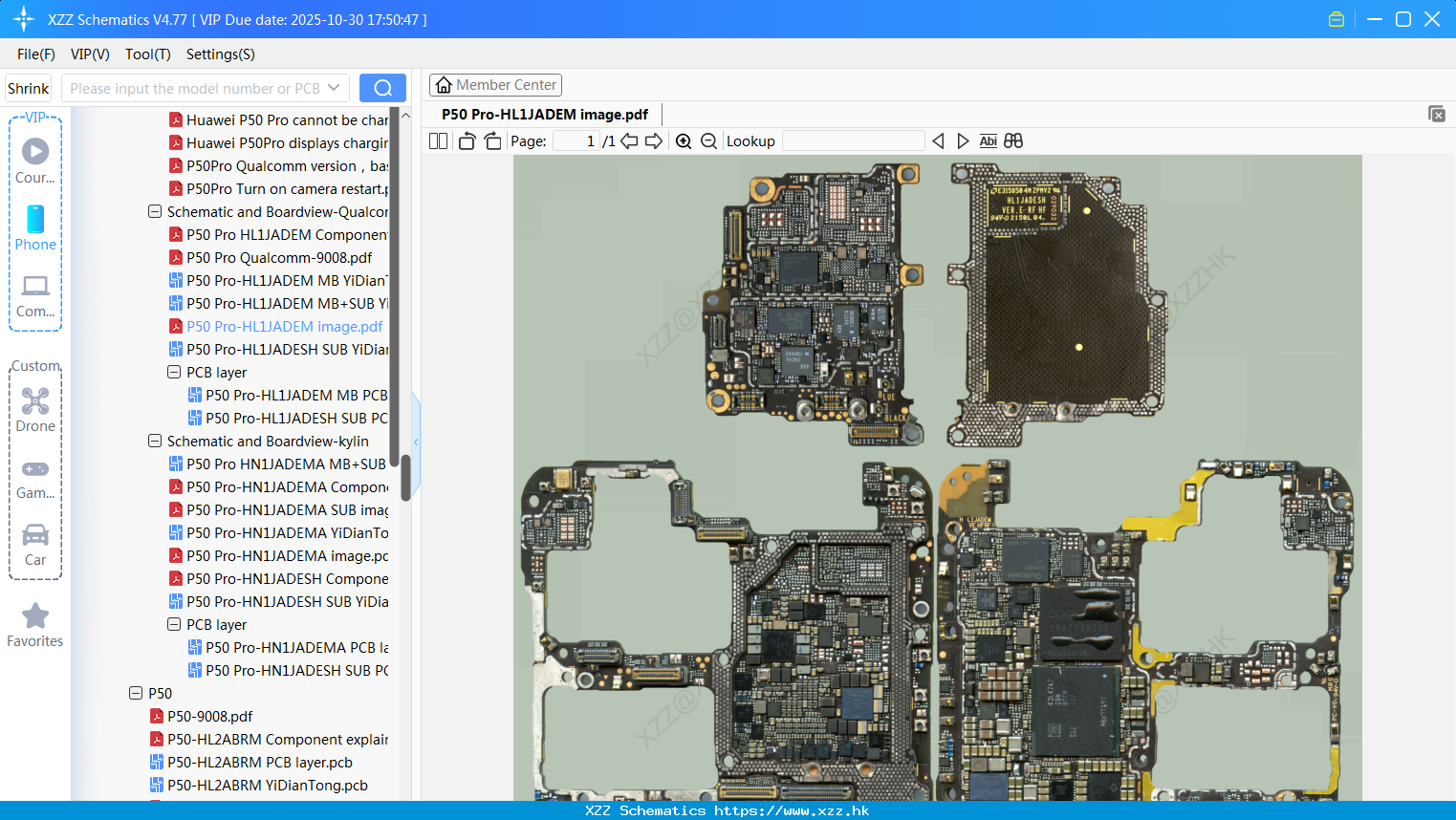Viewport: 1456px width, 820px height.
Task: Click the toolbox icon in title bar
Action: [x=1336, y=19]
